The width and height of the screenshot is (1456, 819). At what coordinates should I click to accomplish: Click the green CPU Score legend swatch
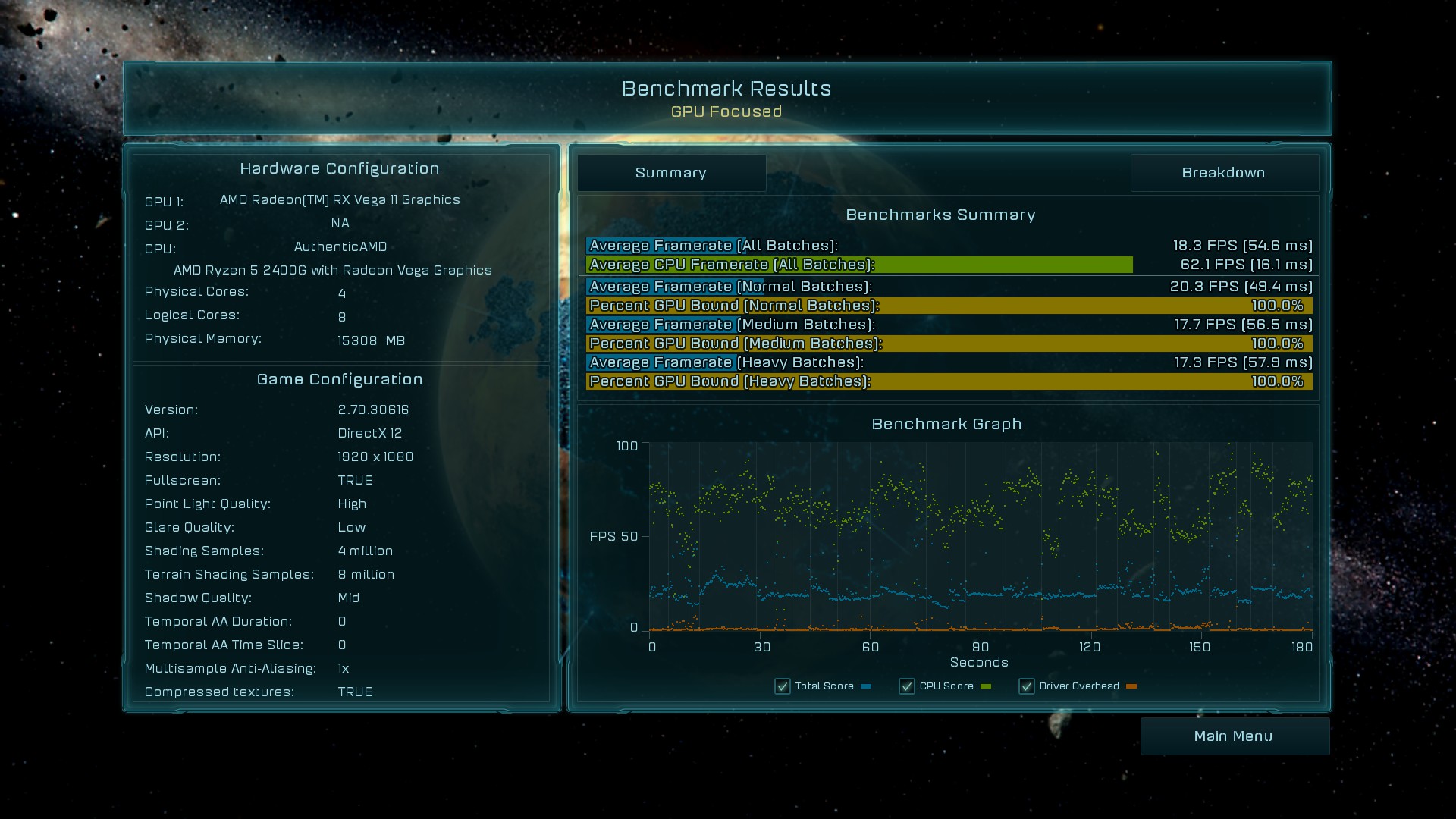pos(985,686)
